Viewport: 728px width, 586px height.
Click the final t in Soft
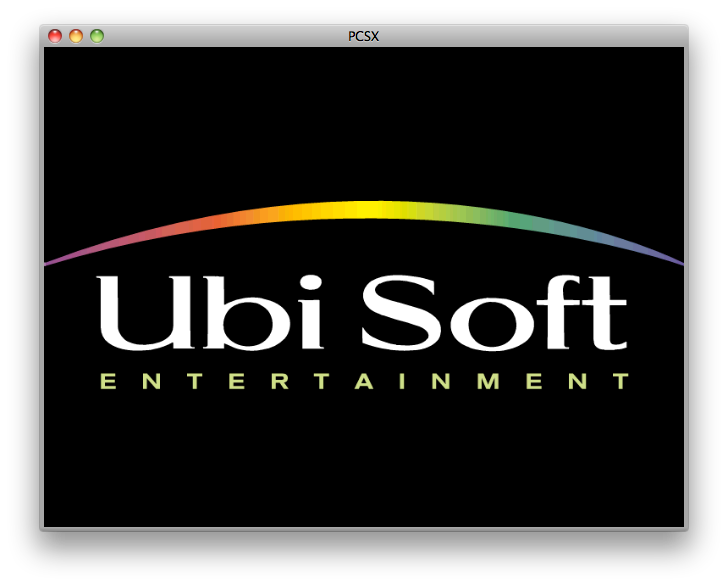(602, 317)
